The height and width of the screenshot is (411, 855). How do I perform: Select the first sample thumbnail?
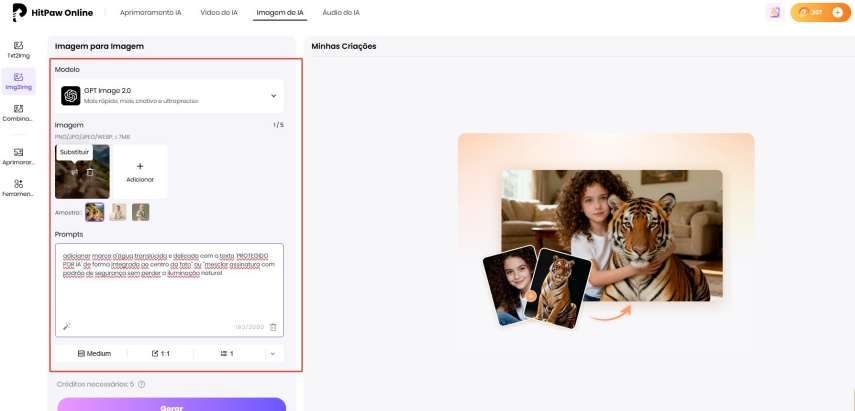coord(95,212)
